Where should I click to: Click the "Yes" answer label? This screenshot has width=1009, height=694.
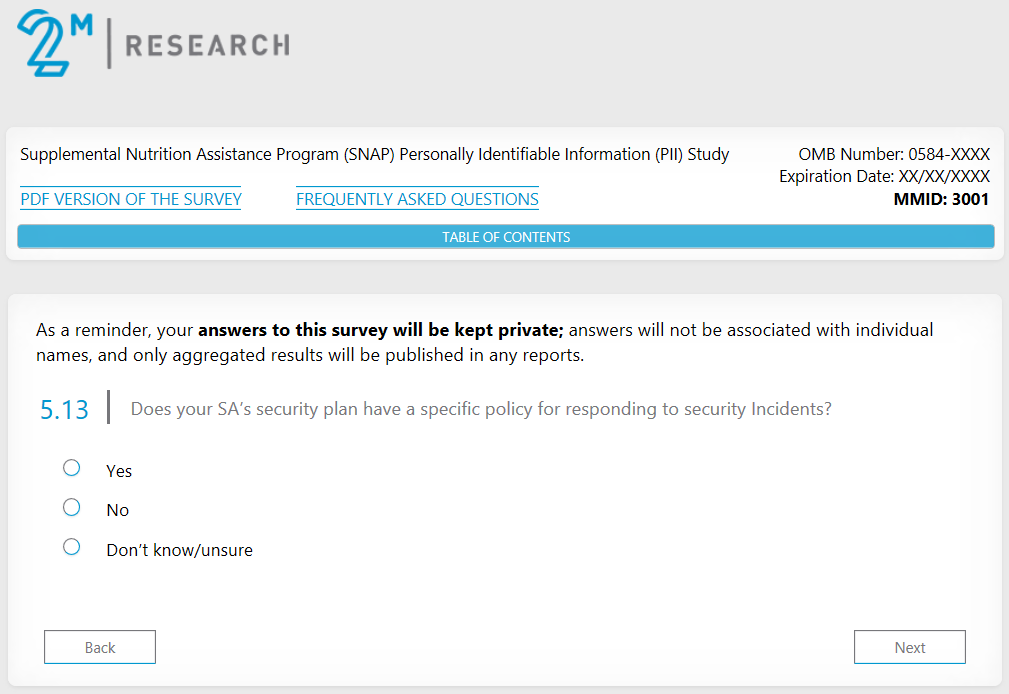[x=119, y=471]
